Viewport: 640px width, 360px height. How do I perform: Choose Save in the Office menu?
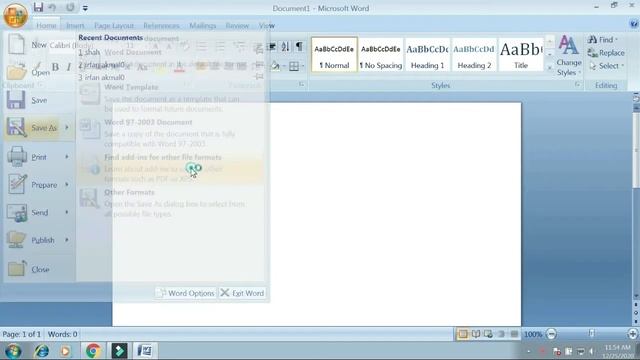pyautogui.click(x=39, y=100)
